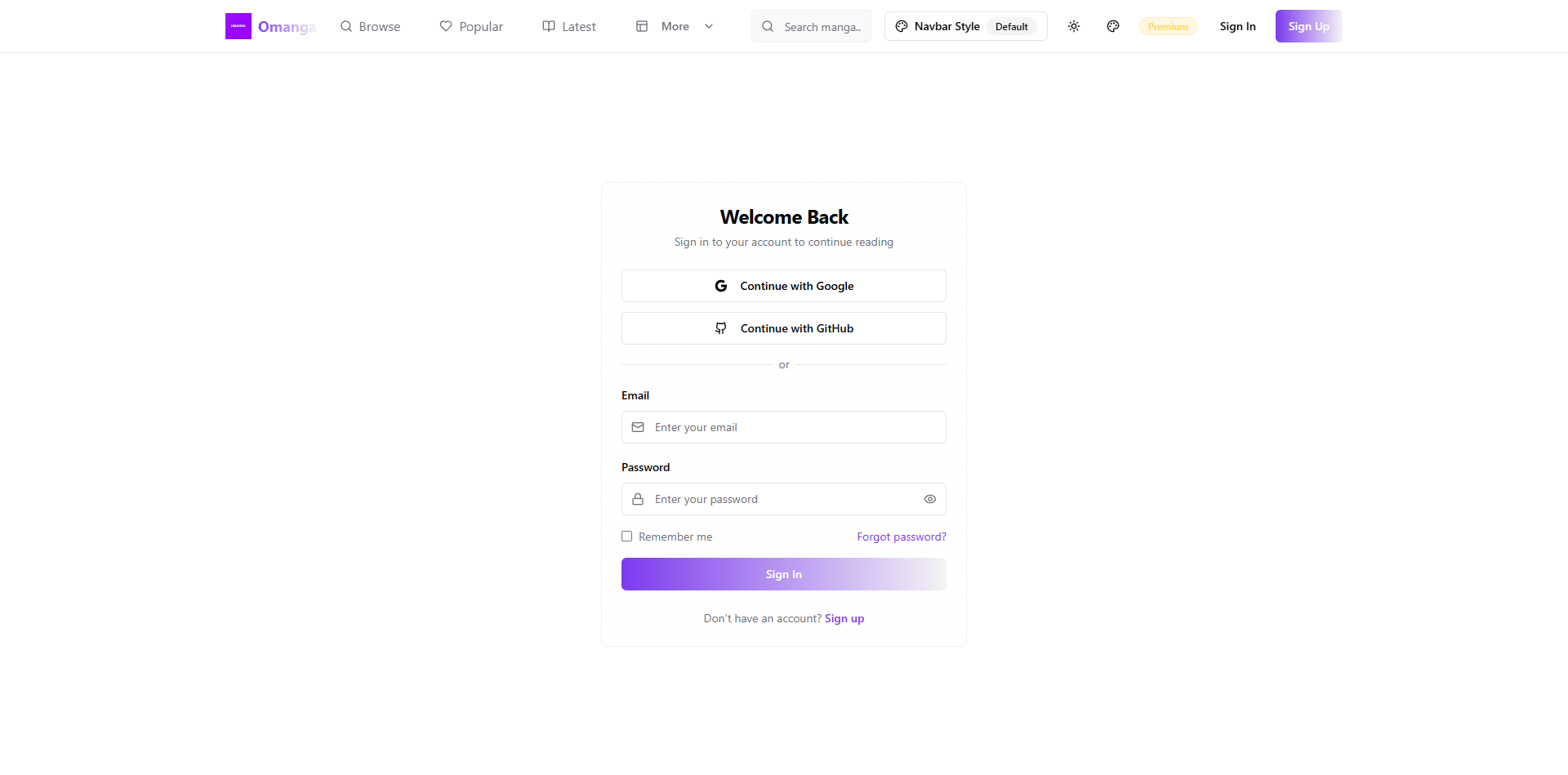
Task: Click the GitHub logo icon
Action: 721,328
